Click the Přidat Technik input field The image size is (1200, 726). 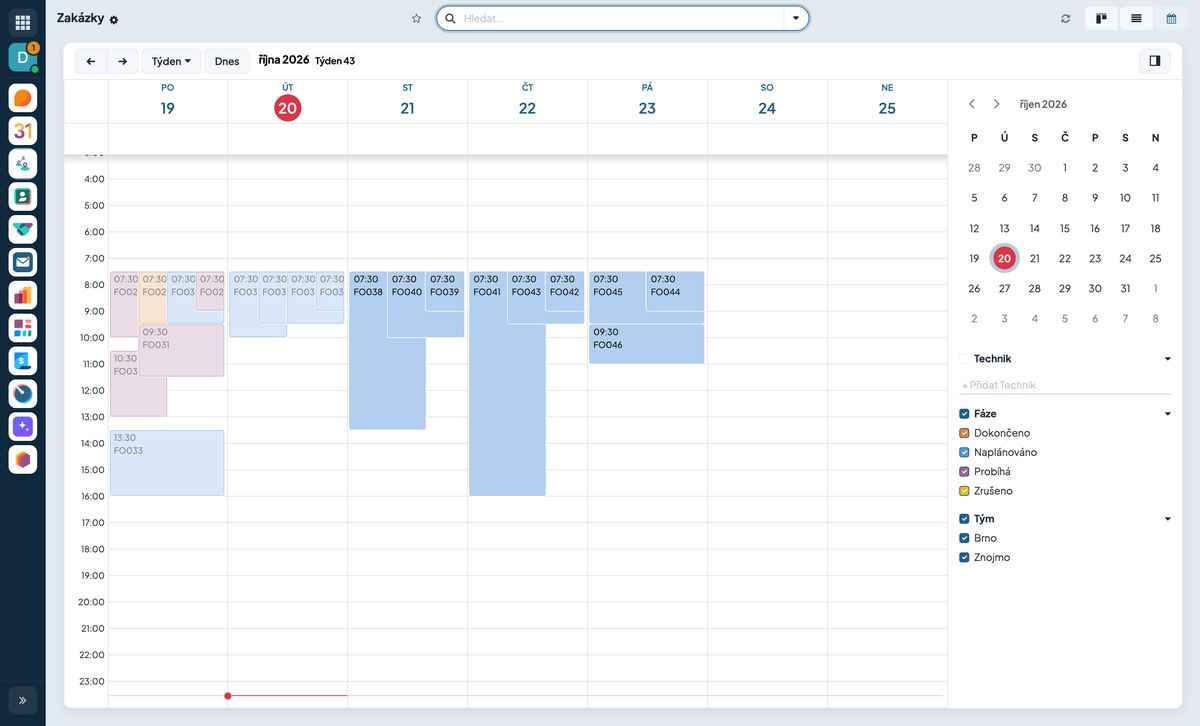coord(1064,385)
